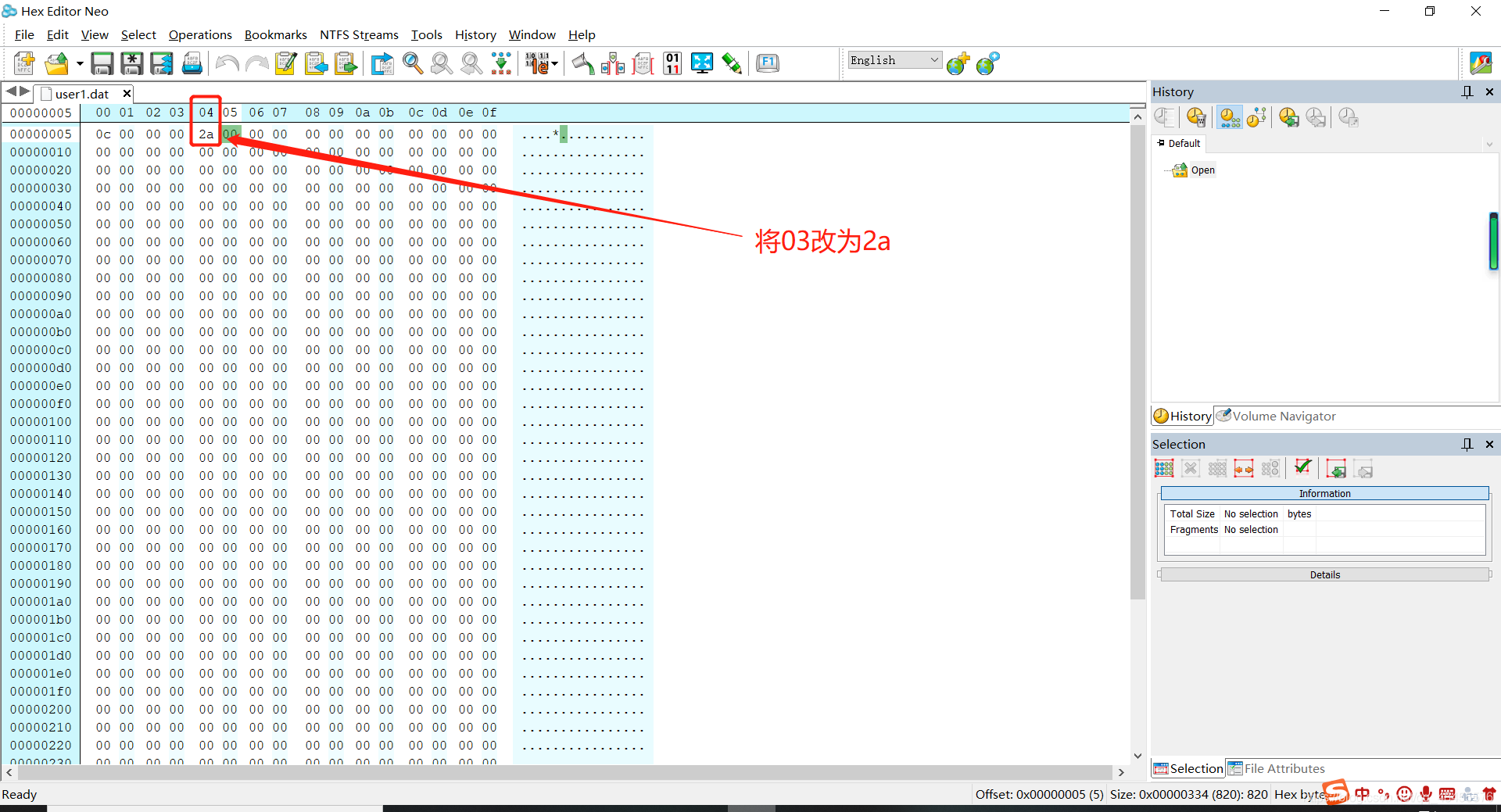
Task: Click Find Next magnifier icon
Action: click(471, 63)
